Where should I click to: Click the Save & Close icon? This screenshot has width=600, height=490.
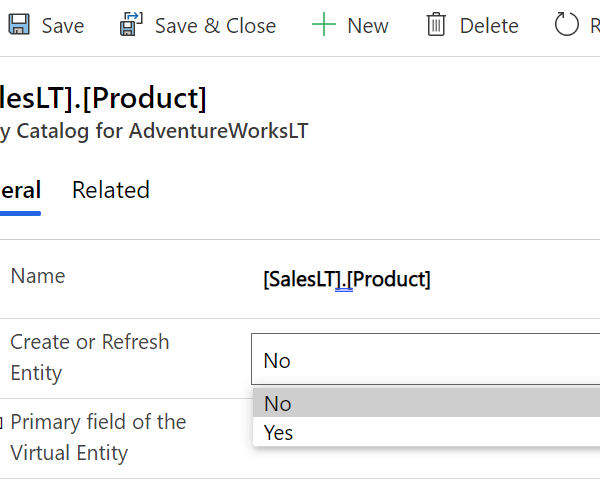coord(131,24)
